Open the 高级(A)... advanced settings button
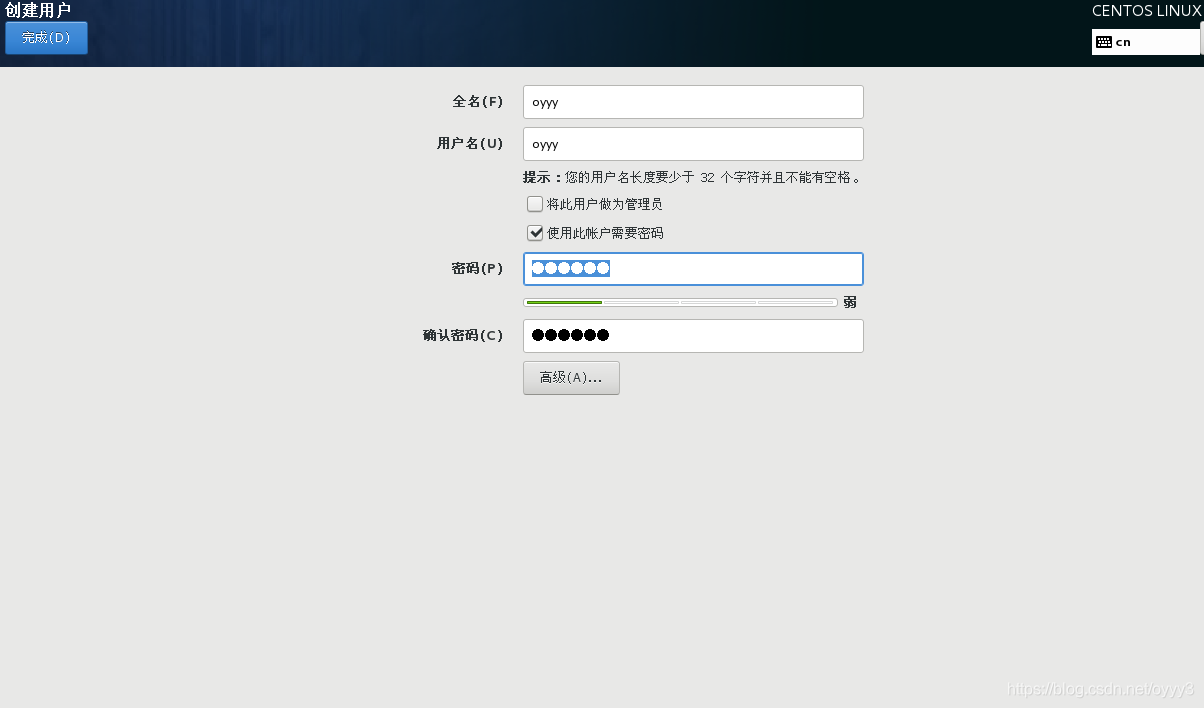Viewport: 1204px width, 708px height. point(571,378)
